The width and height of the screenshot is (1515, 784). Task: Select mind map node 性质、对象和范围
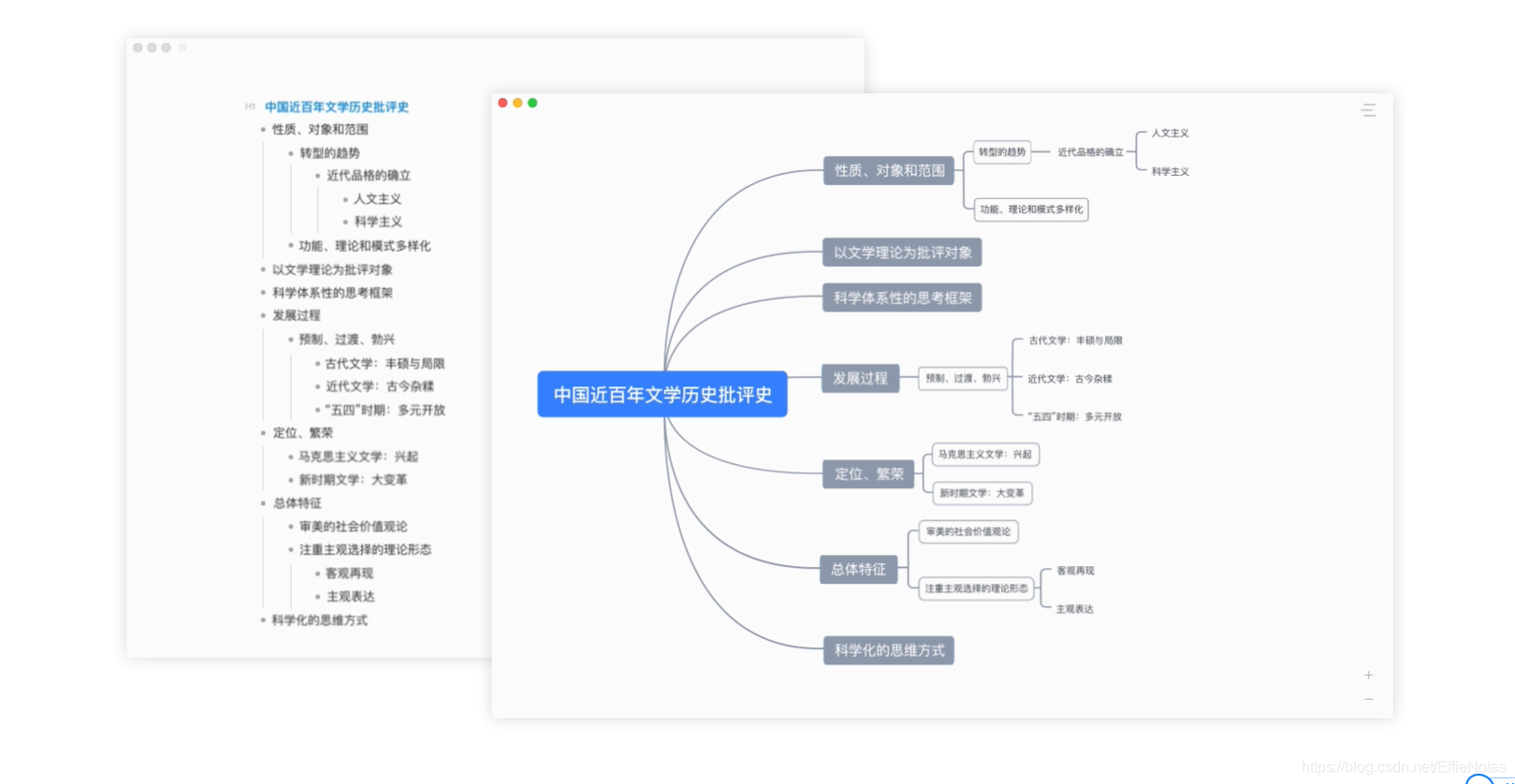(x=889, y=170)
